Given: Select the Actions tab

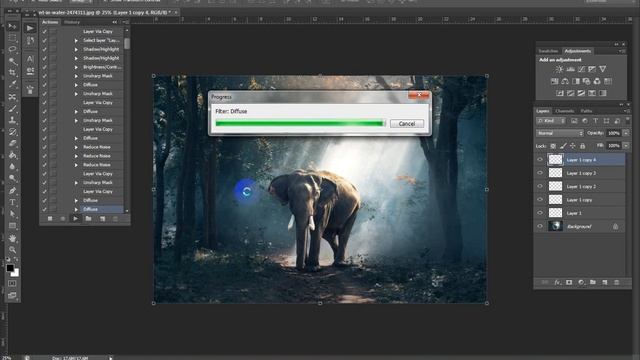Looking at the screenshot, I should 50,22.
